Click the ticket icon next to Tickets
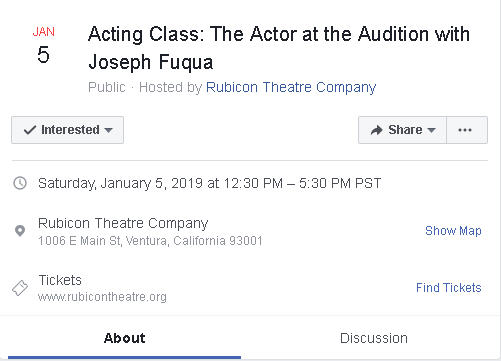Image resolution: width=501 pixels, height=361 pixels. click(x=20, y=288)
